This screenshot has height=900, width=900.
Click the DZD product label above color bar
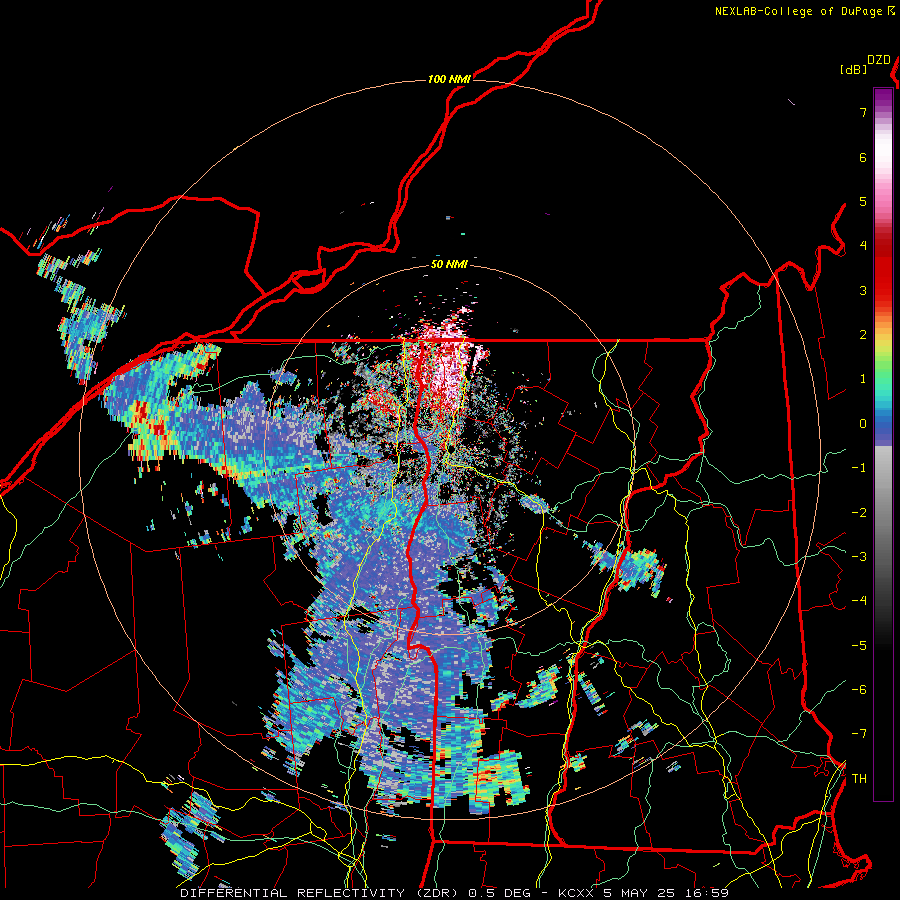tap(879, 60)
